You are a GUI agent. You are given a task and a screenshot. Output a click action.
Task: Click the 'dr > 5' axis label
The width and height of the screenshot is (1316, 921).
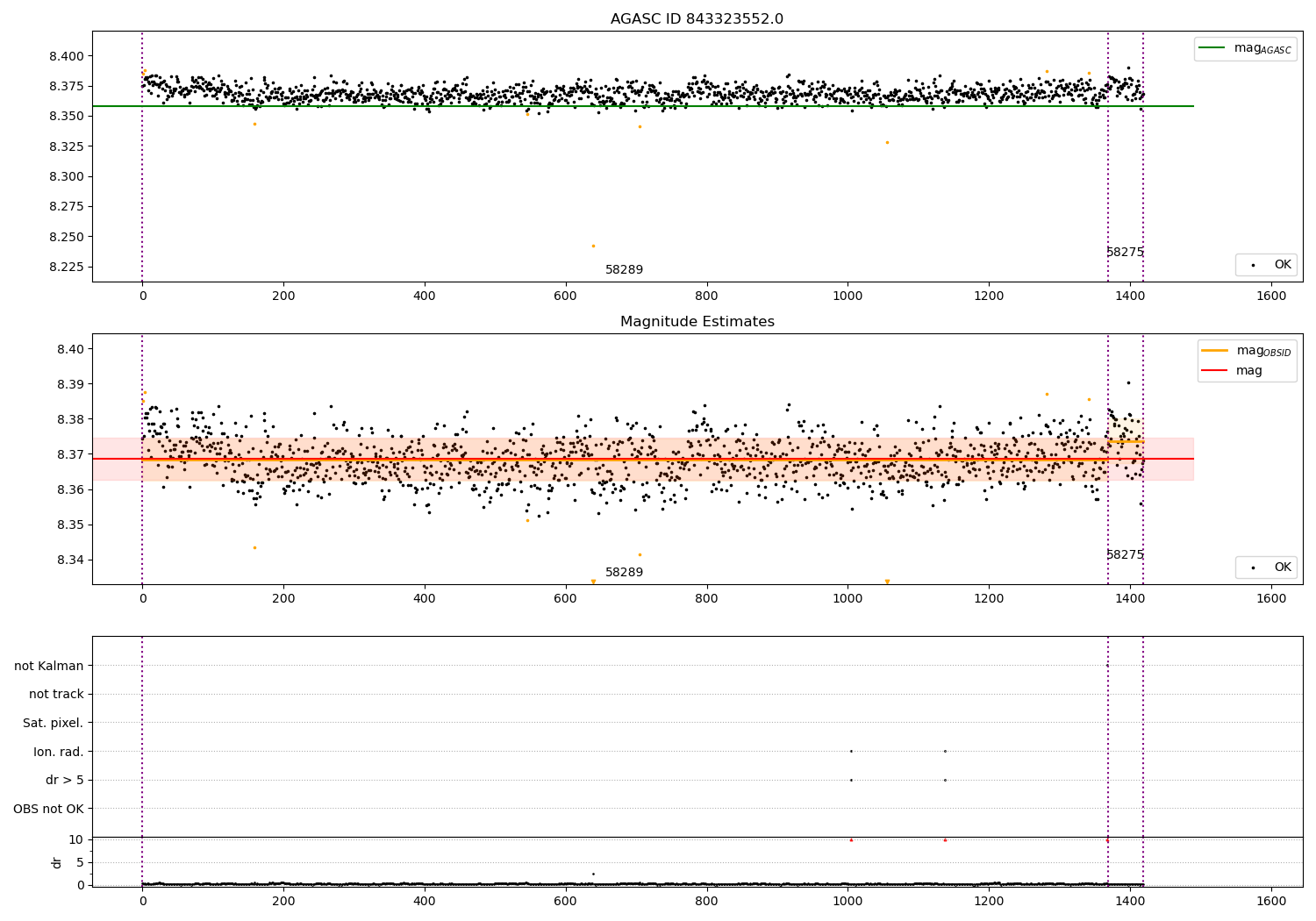[65, 780]
